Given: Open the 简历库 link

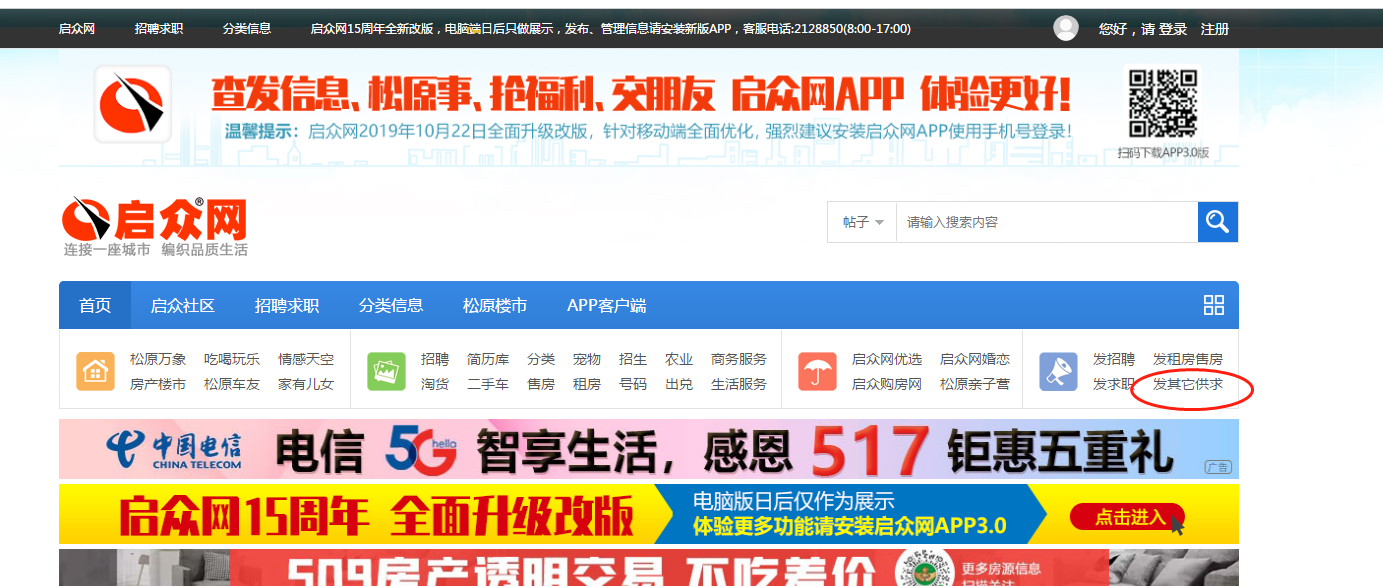Looking at the screenshot, I should 488,359.
